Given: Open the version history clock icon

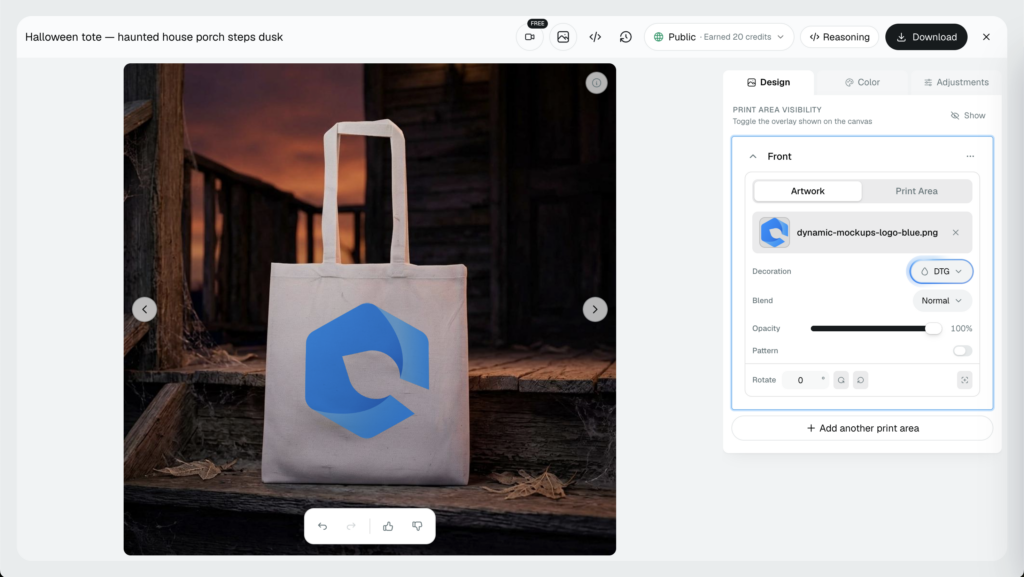Looking at the screenshot, I should point(626,37).
